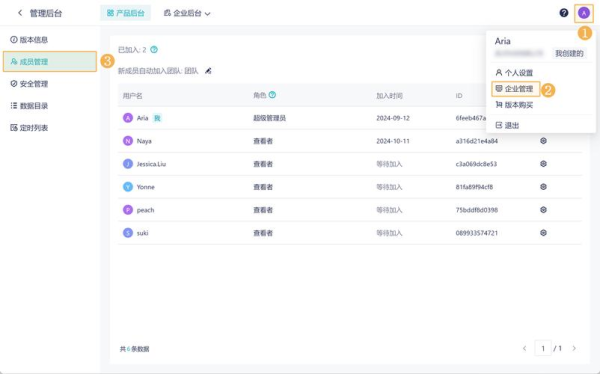
Task: Select 版本购买 in user menu
Action: pos(514,105)
